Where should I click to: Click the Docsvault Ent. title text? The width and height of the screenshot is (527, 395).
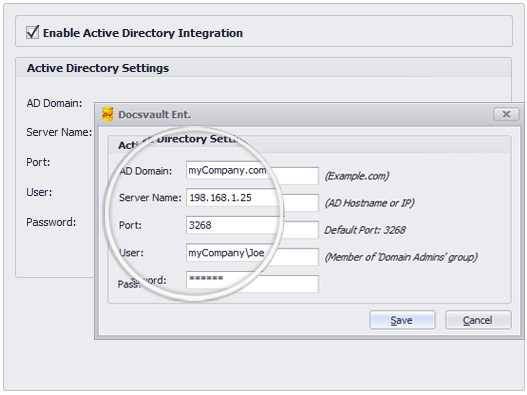[x=154, y=115]
